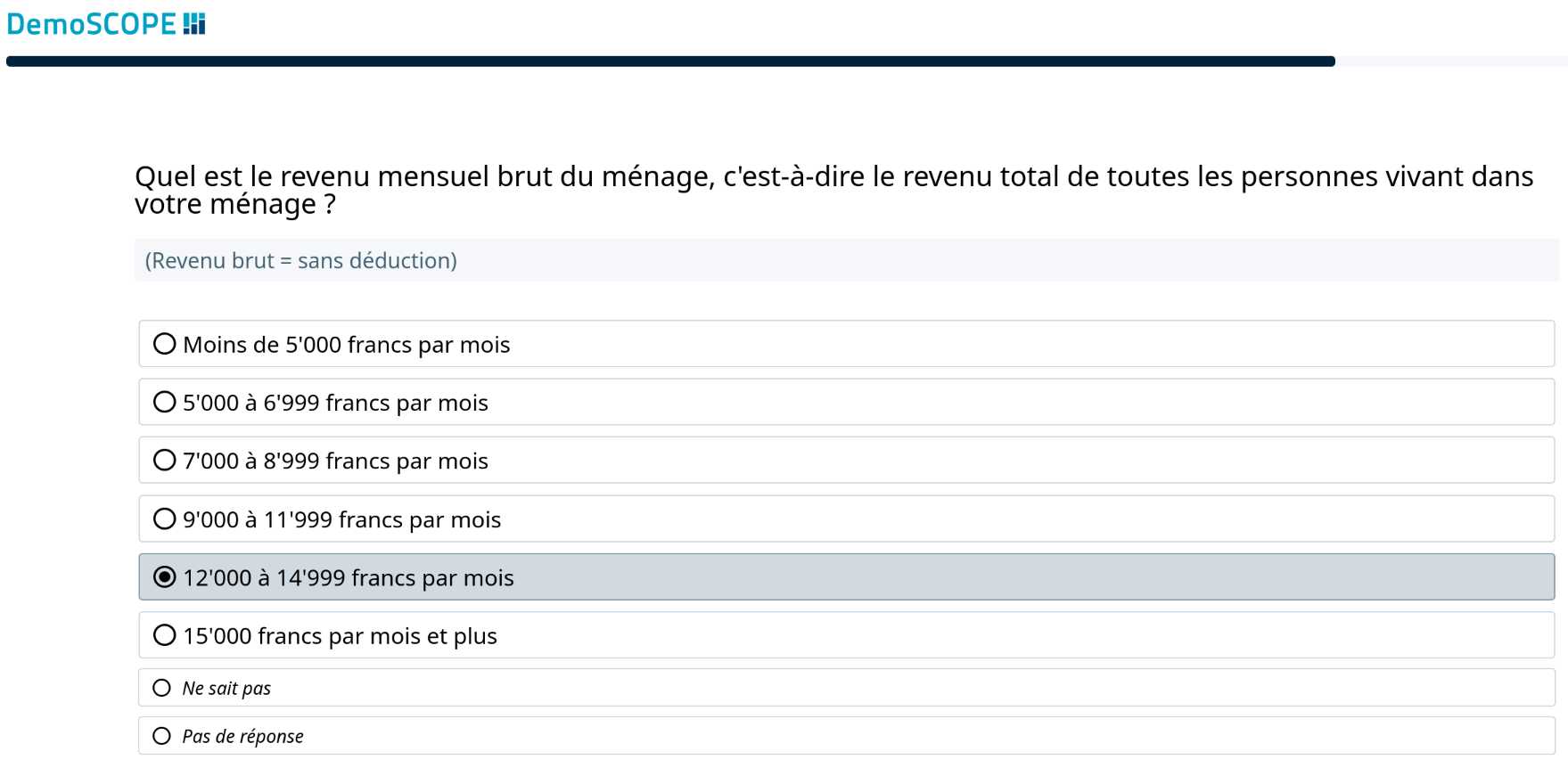
Task: Click the 'Revenu brut = sans déduction' hint box
Action: 847,260
